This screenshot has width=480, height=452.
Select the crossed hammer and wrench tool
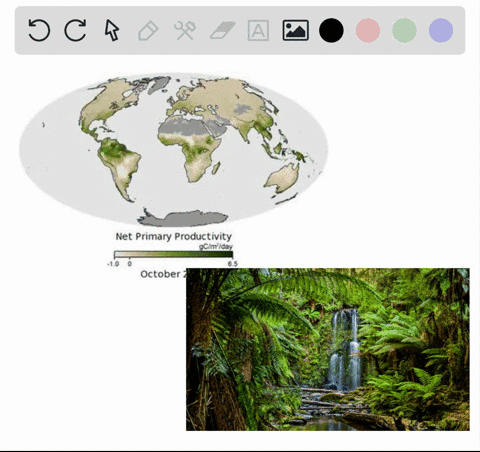(x=185, y=30)
